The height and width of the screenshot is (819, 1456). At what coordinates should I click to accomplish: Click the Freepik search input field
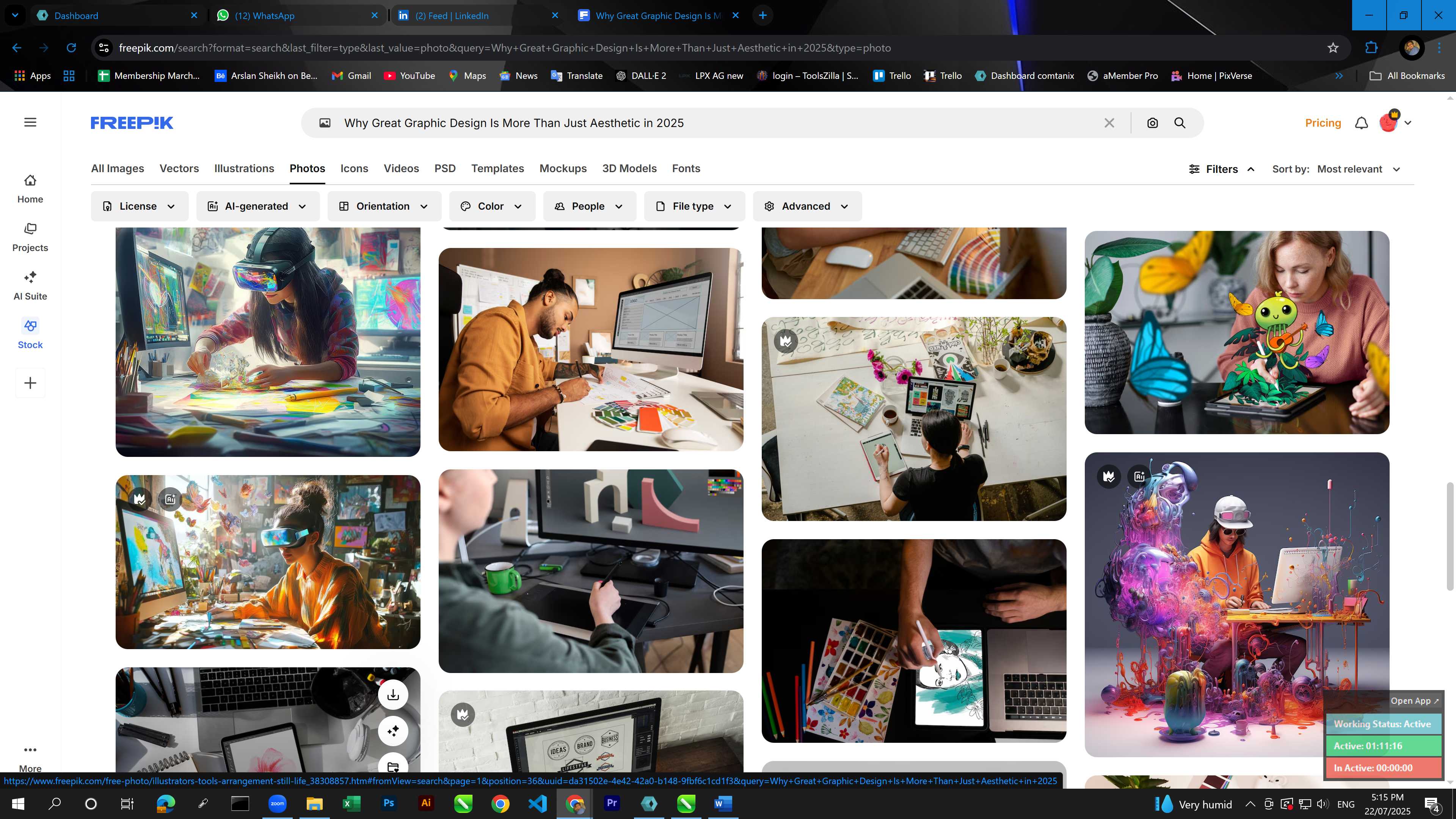coord(718,122)
